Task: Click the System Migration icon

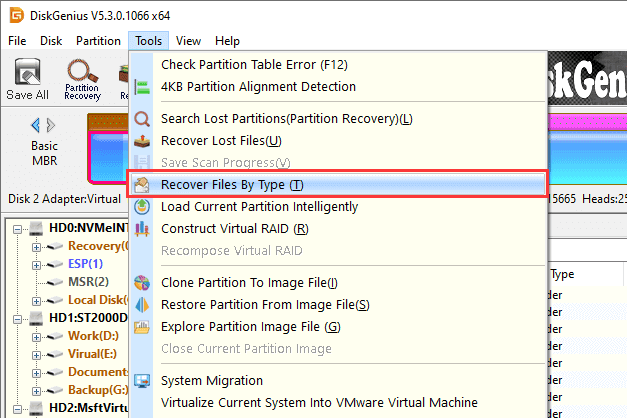Action: [142, 381]
